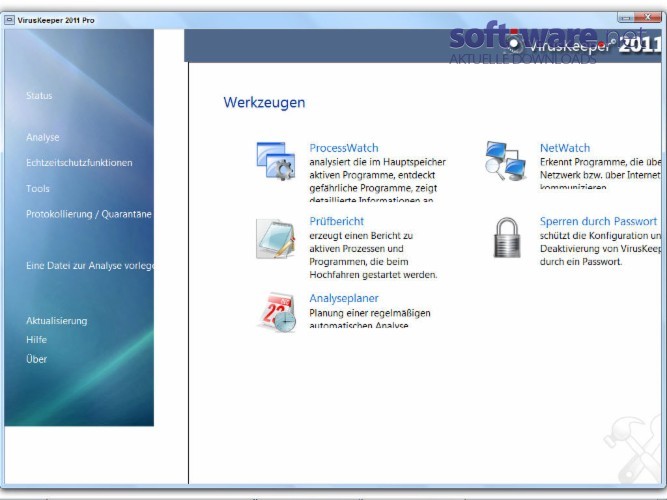The height and width of the screenshot is (500, 667).
Task: Open Sperren durch Passwort link
Action: 599,221
